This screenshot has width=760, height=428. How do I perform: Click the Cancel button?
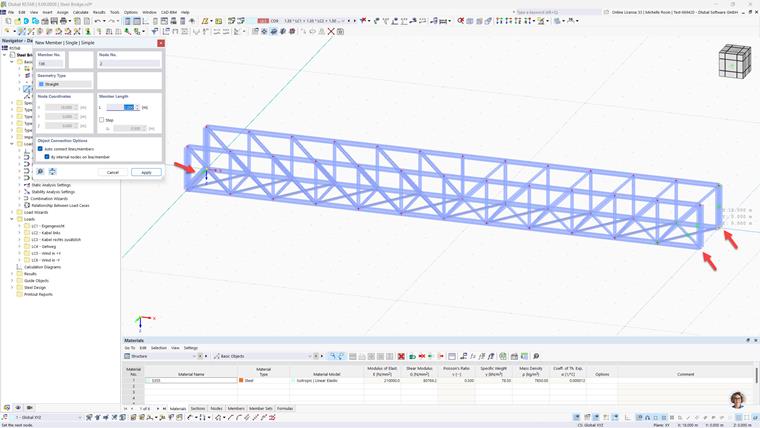pos(112,172)
